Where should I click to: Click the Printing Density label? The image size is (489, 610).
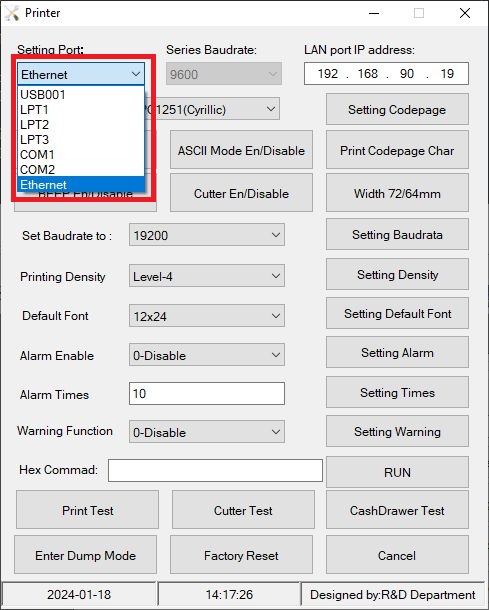point(63,277)
